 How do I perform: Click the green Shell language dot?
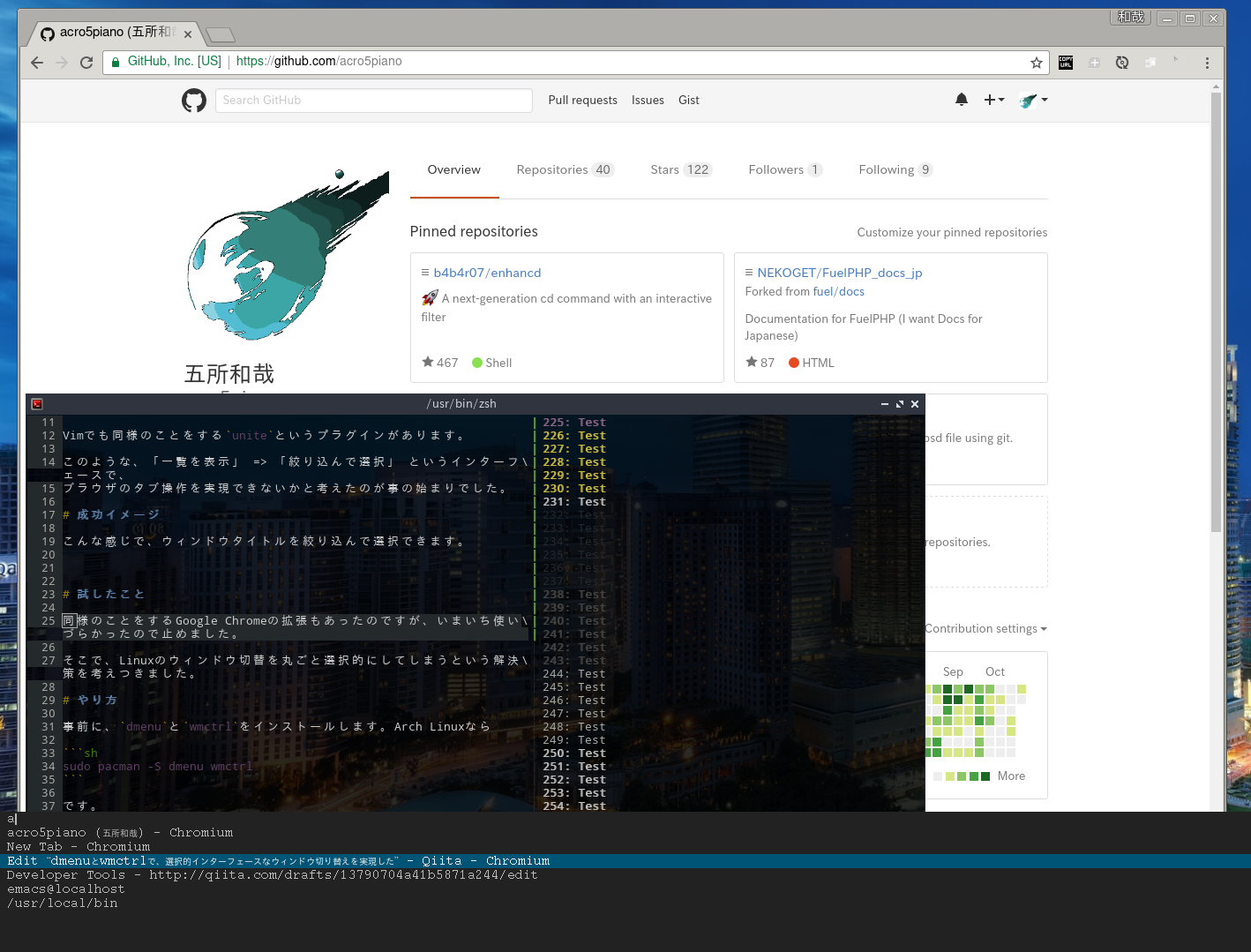point(477,363)
